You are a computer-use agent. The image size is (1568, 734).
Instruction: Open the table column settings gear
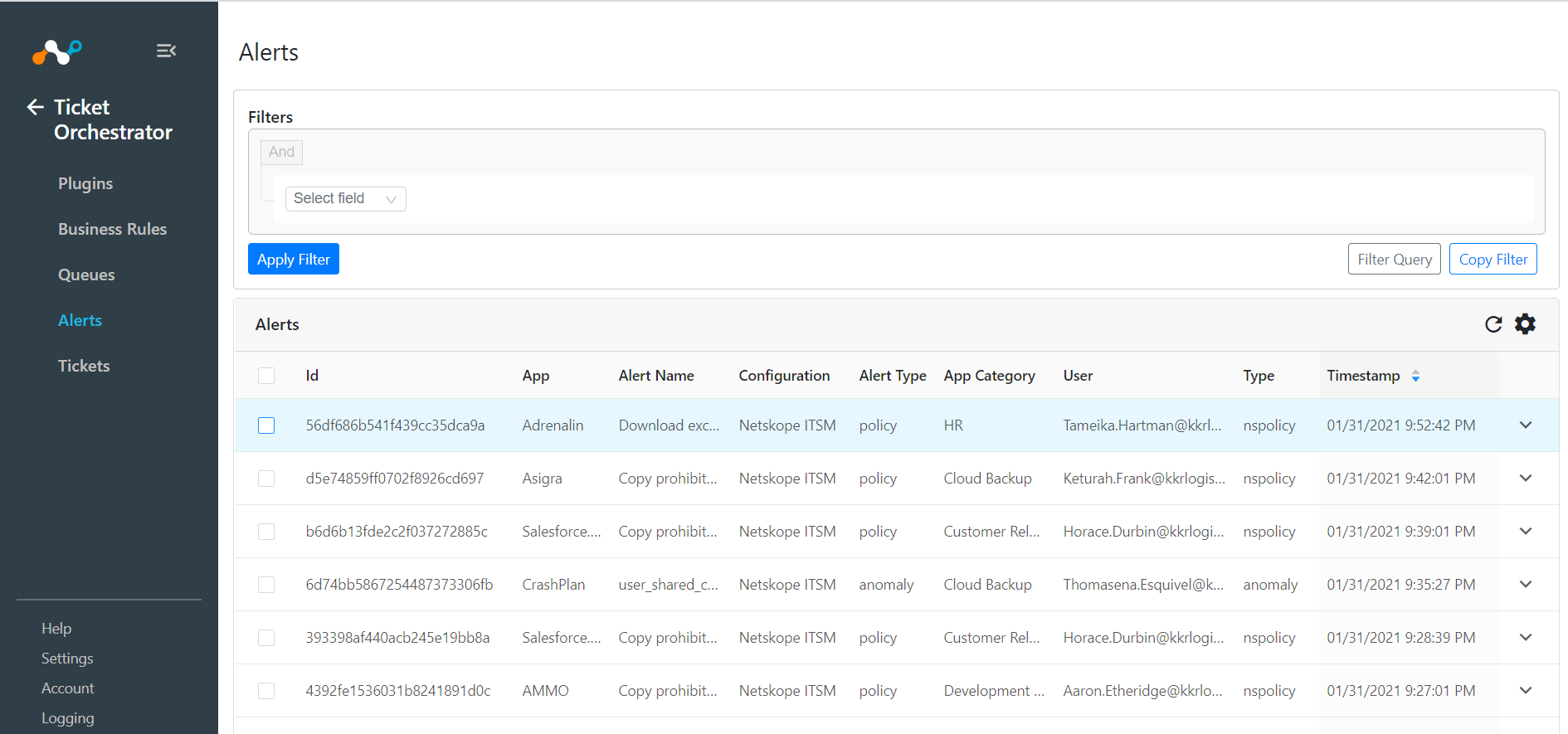(1525, 324)
